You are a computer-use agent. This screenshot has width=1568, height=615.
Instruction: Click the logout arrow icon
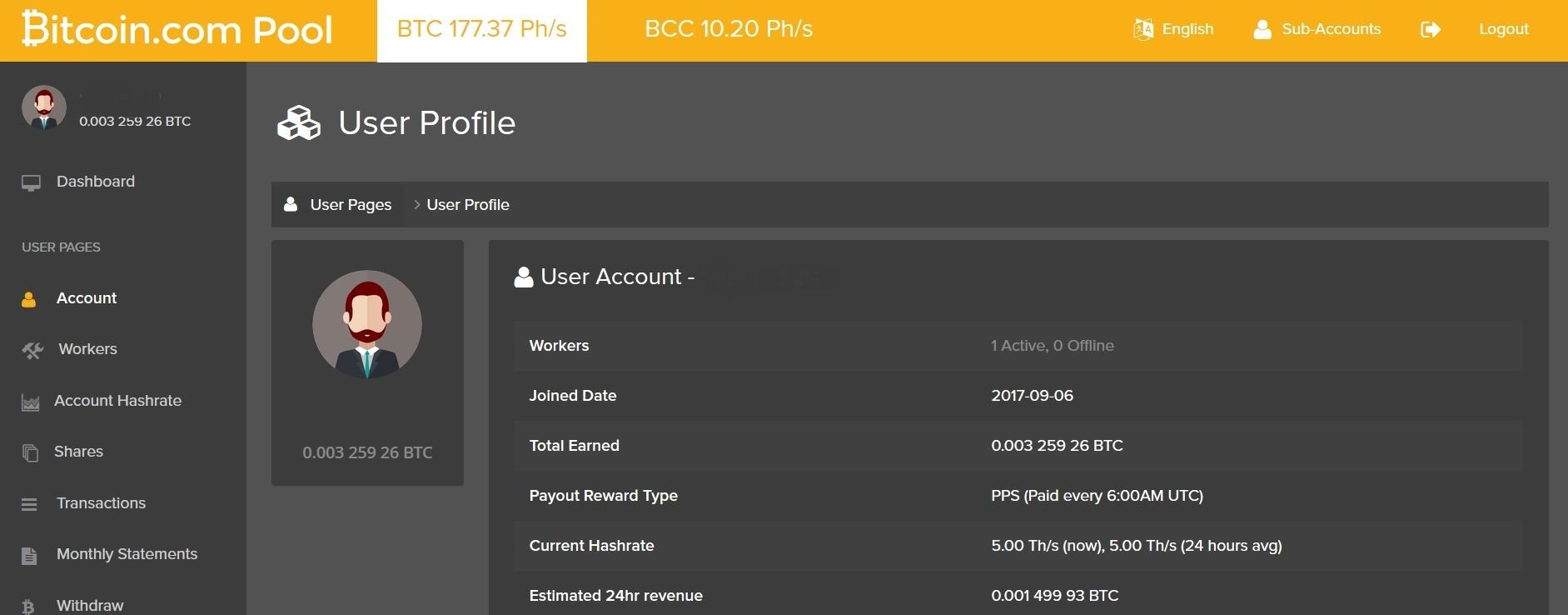(x=1431, y=30)
